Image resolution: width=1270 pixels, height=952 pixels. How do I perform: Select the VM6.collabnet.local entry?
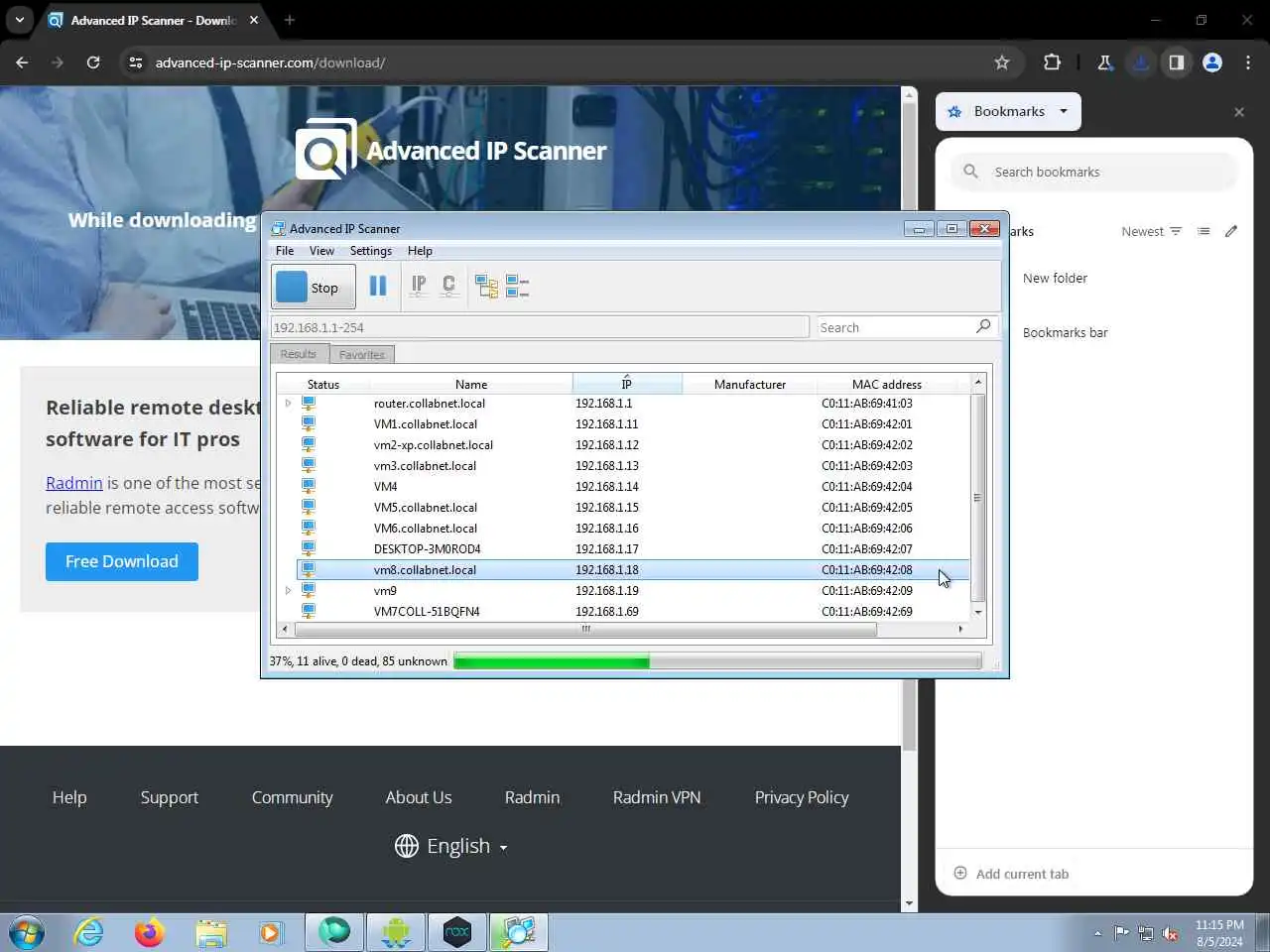point(426,529)
